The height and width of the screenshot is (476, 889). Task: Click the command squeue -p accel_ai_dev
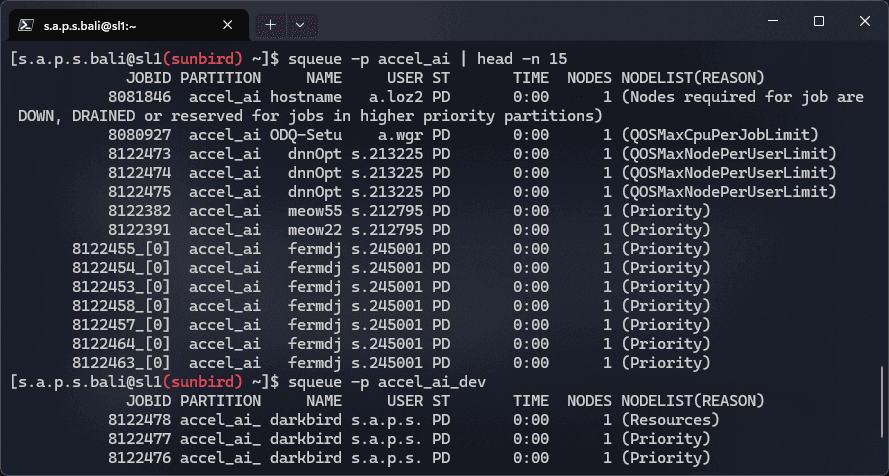point(387,382)
